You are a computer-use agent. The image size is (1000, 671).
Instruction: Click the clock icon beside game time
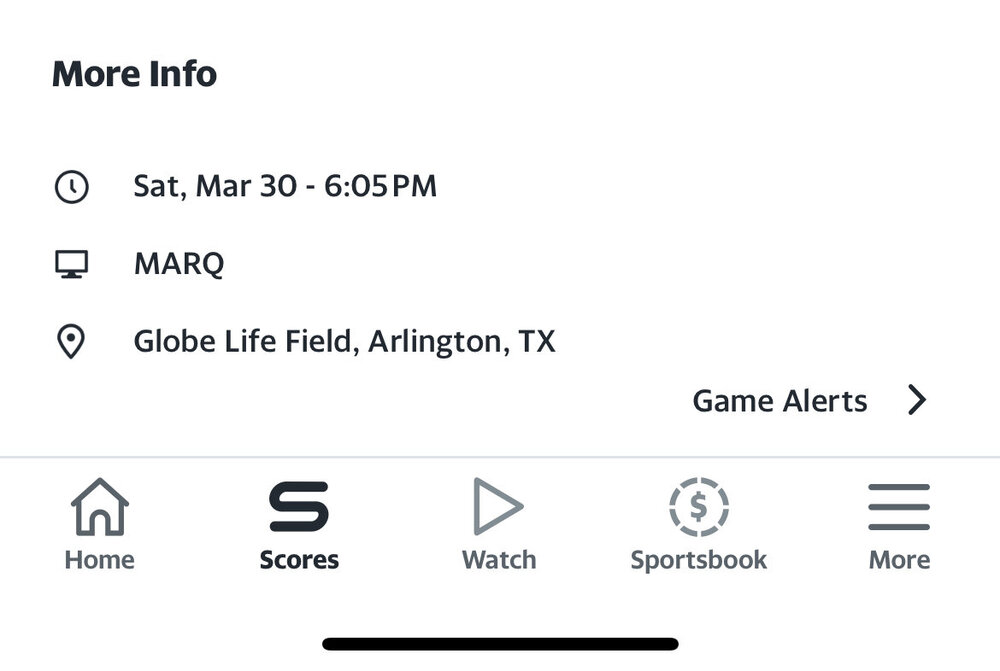(71, 186)
